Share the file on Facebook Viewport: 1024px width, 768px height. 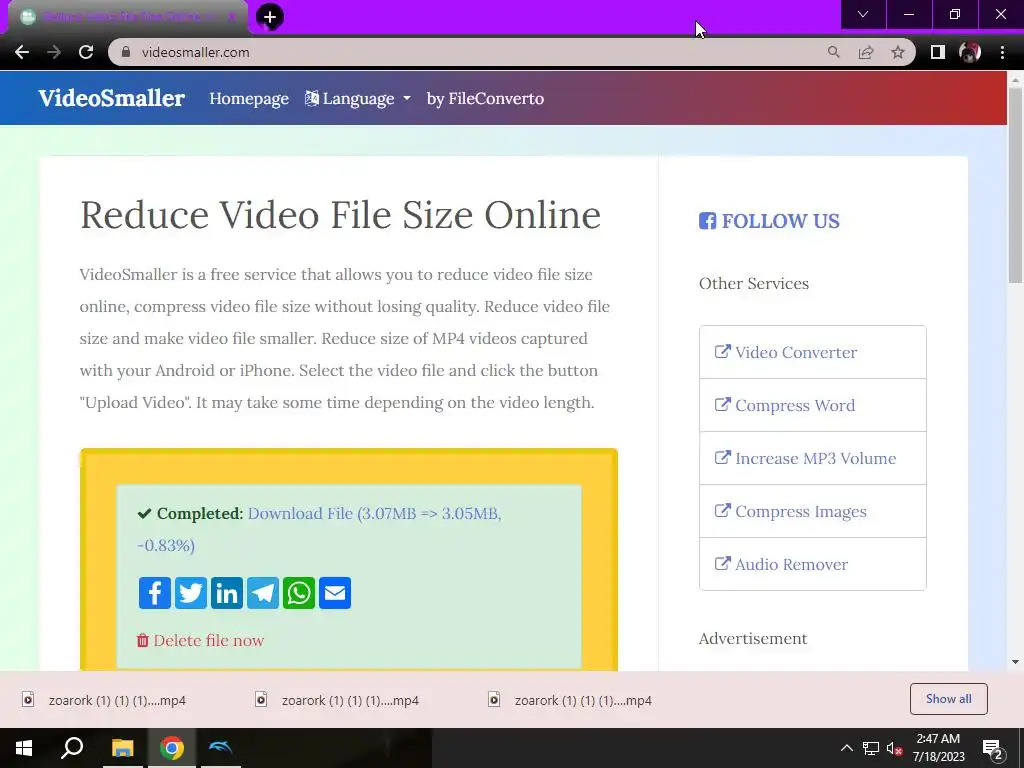(x=155, y=593)
